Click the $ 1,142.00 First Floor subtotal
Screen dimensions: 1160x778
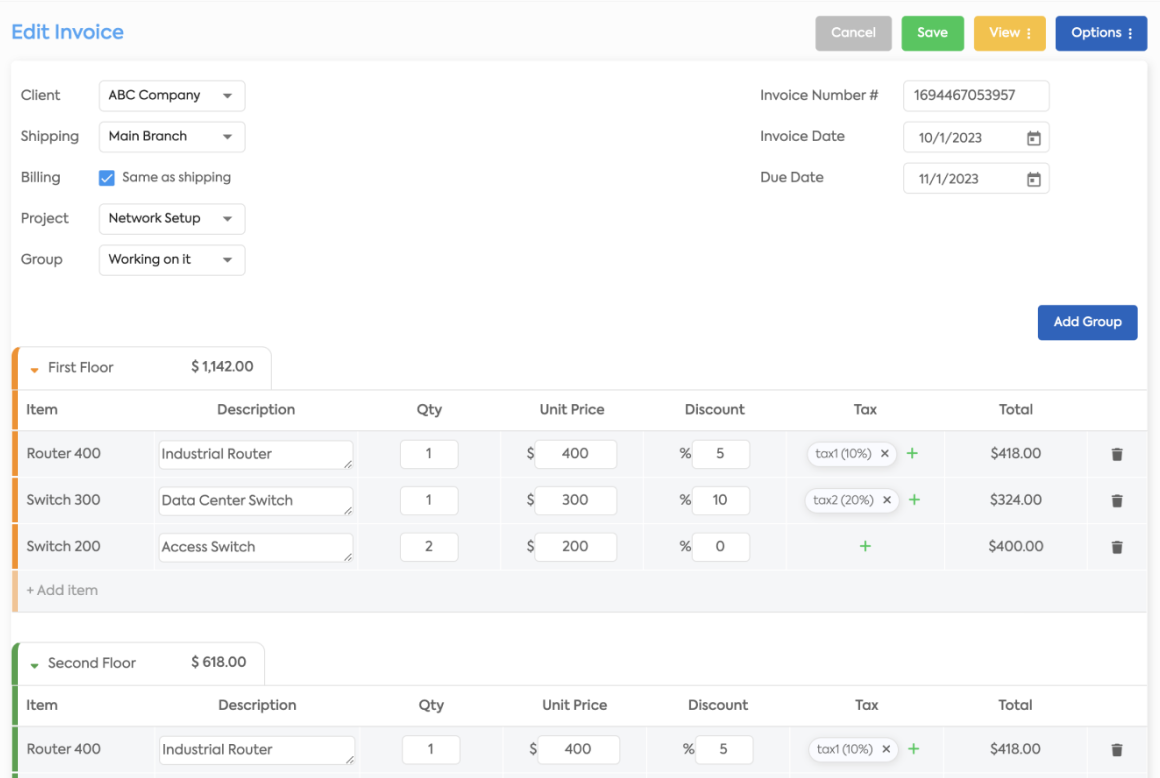[222, 367]
